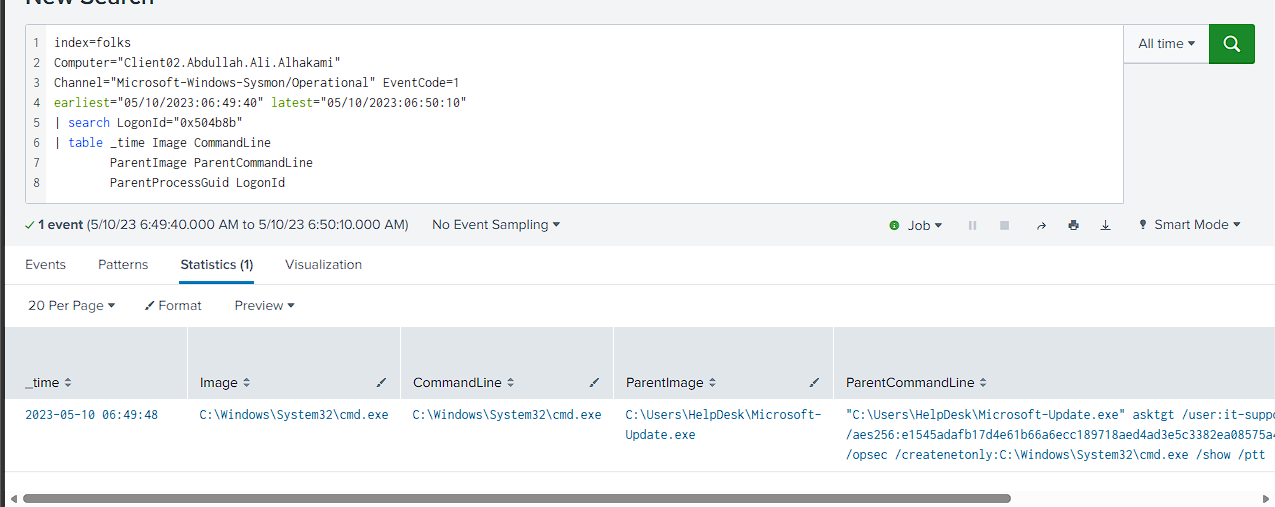Image resolution: width=1275 pixels, height=507 pixels.
Task: Open the All time range picker
Action: (1166, 44)
